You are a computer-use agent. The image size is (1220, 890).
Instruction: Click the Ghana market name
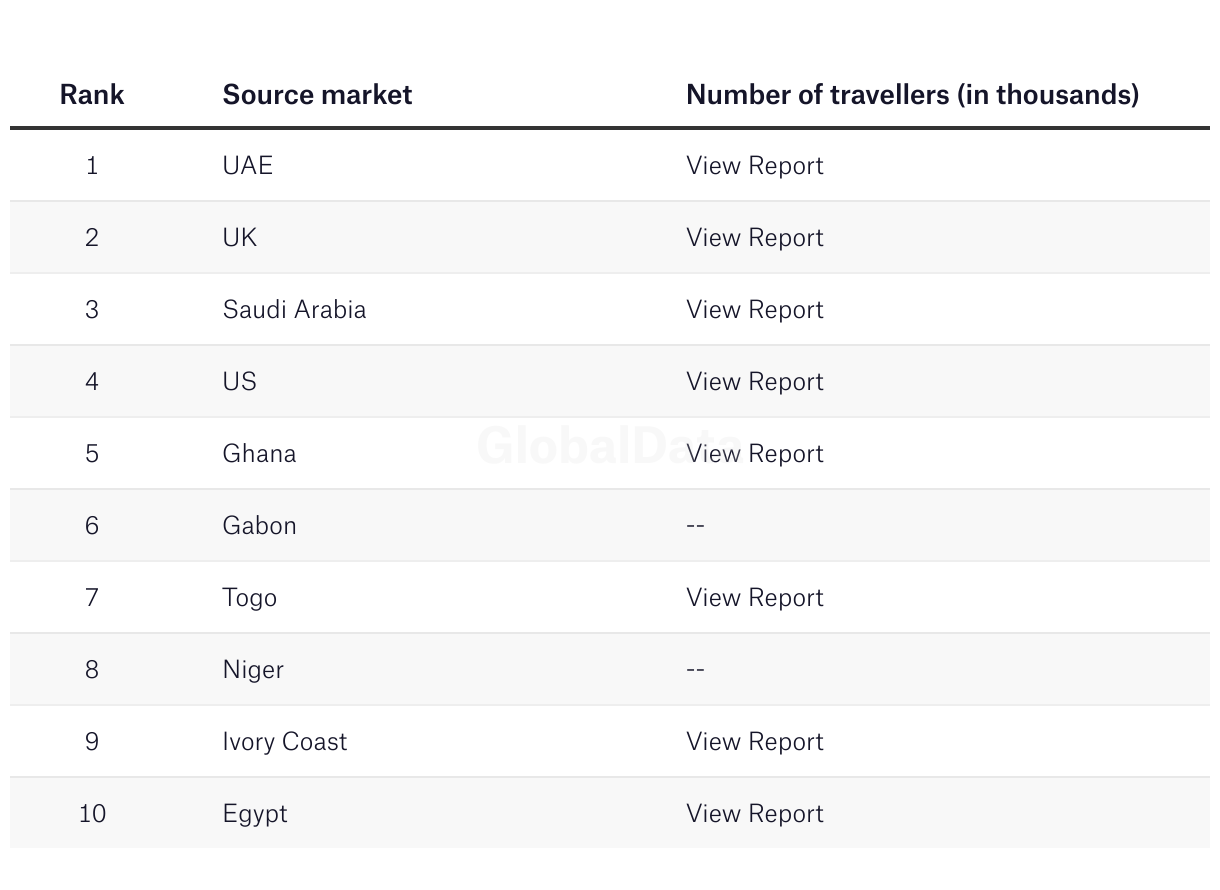[259, 454]
